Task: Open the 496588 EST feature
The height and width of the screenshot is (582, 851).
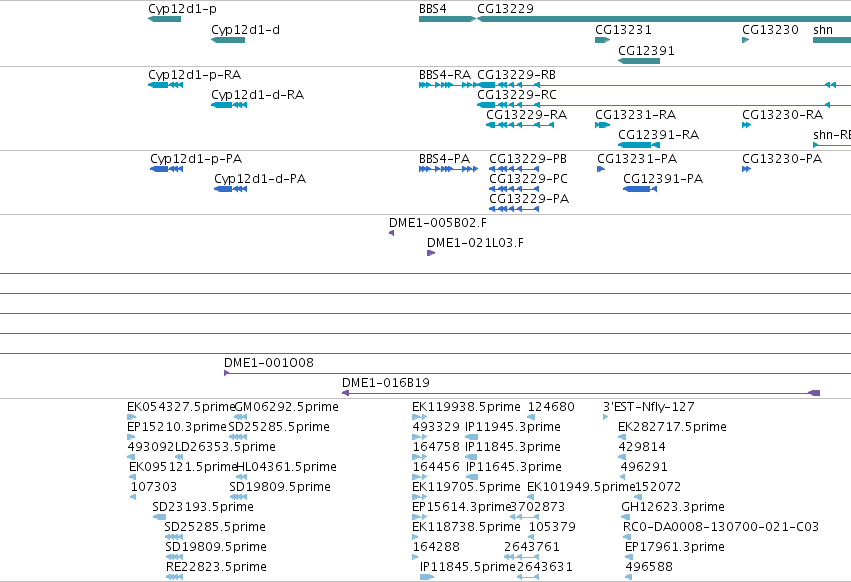Action: click(x=629, y=577)
